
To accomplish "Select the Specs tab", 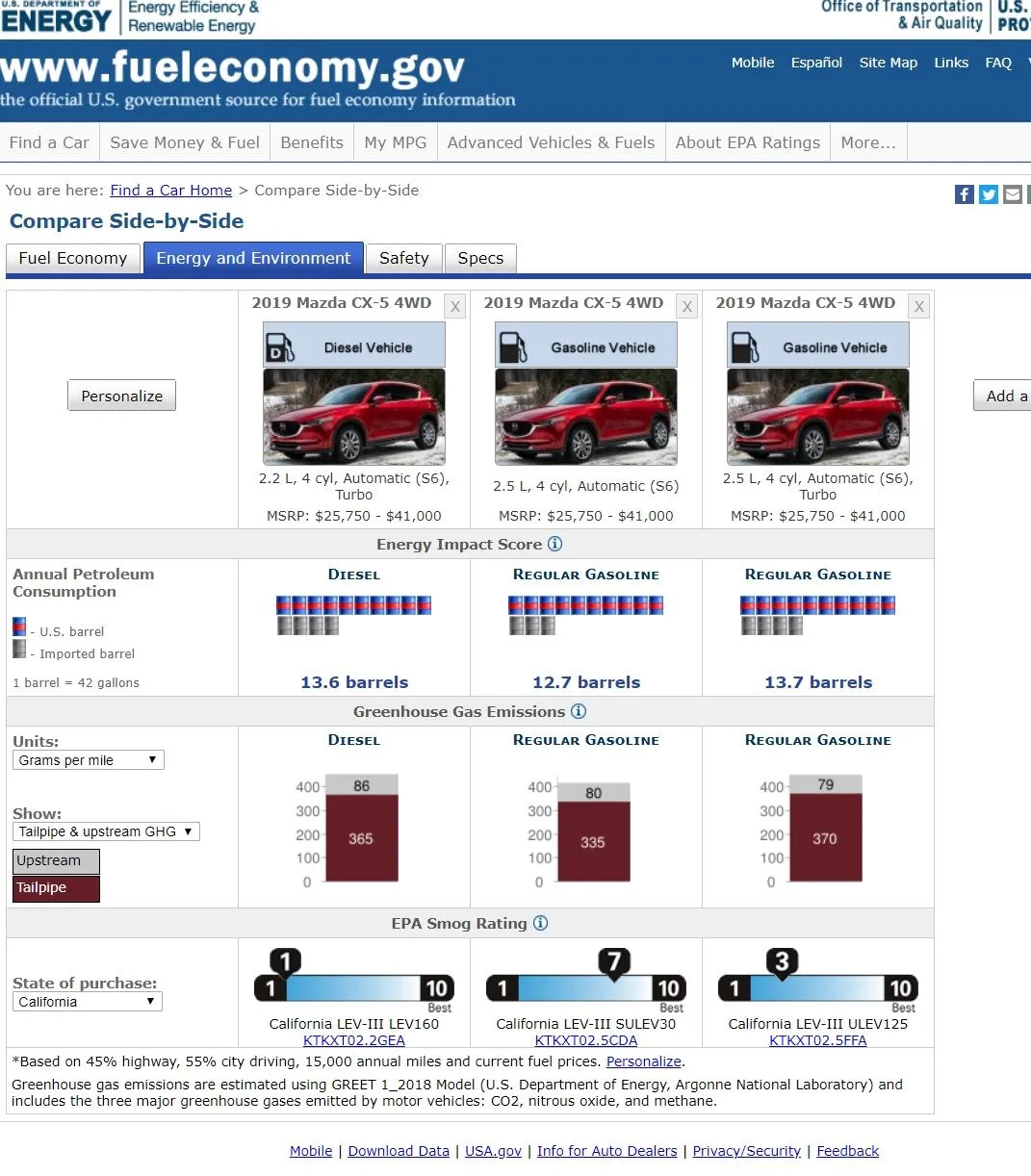I will [x=480, y=258].
